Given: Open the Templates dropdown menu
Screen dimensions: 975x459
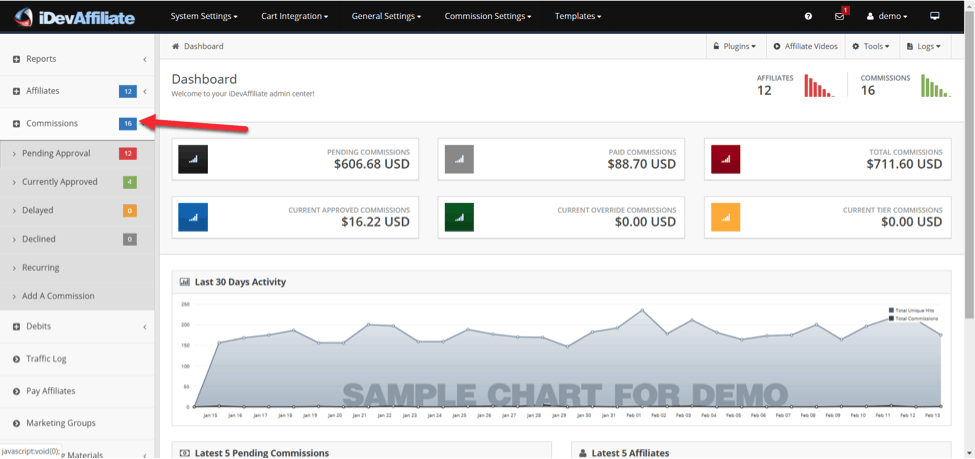Looking at the screenshot, I should [x=578, y=16].
